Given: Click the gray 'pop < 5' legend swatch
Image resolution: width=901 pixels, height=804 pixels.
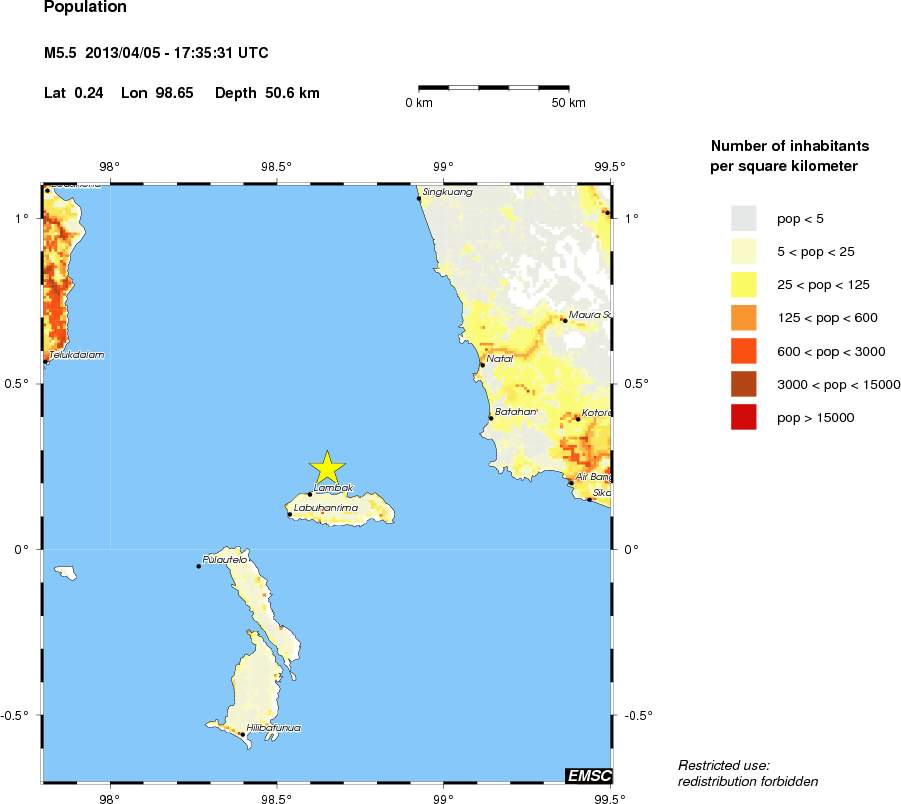Looking at the screenshot, I should (744, 218).
